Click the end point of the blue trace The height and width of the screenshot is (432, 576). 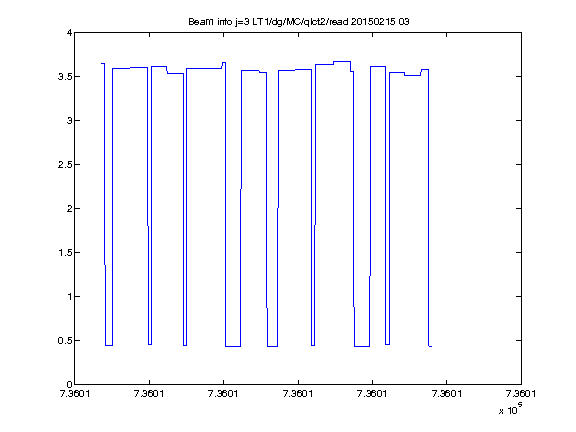click(x=431, y=346)
